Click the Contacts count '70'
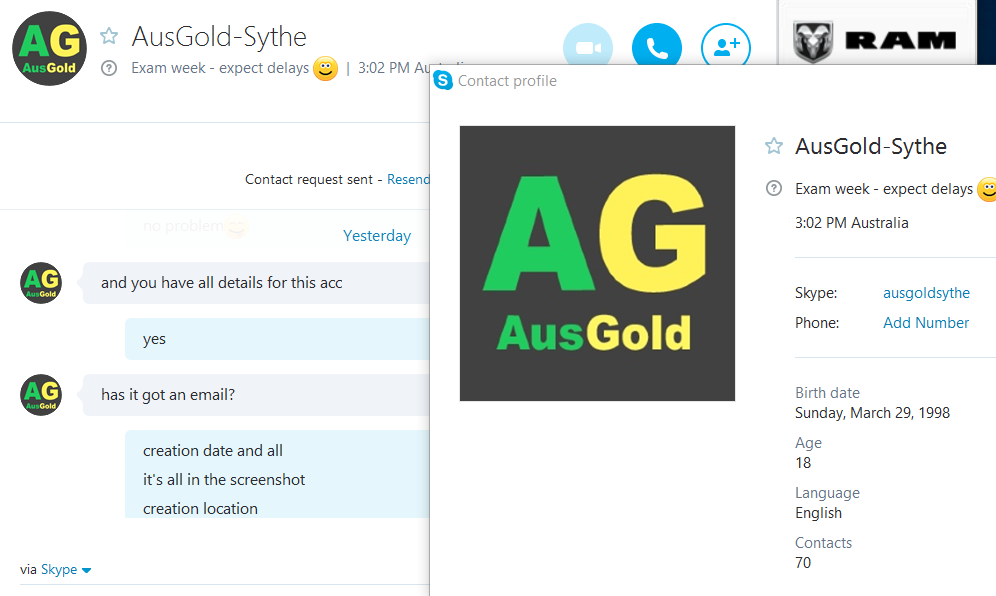Viewport: 996px width, 596px height. coord(803,563)
